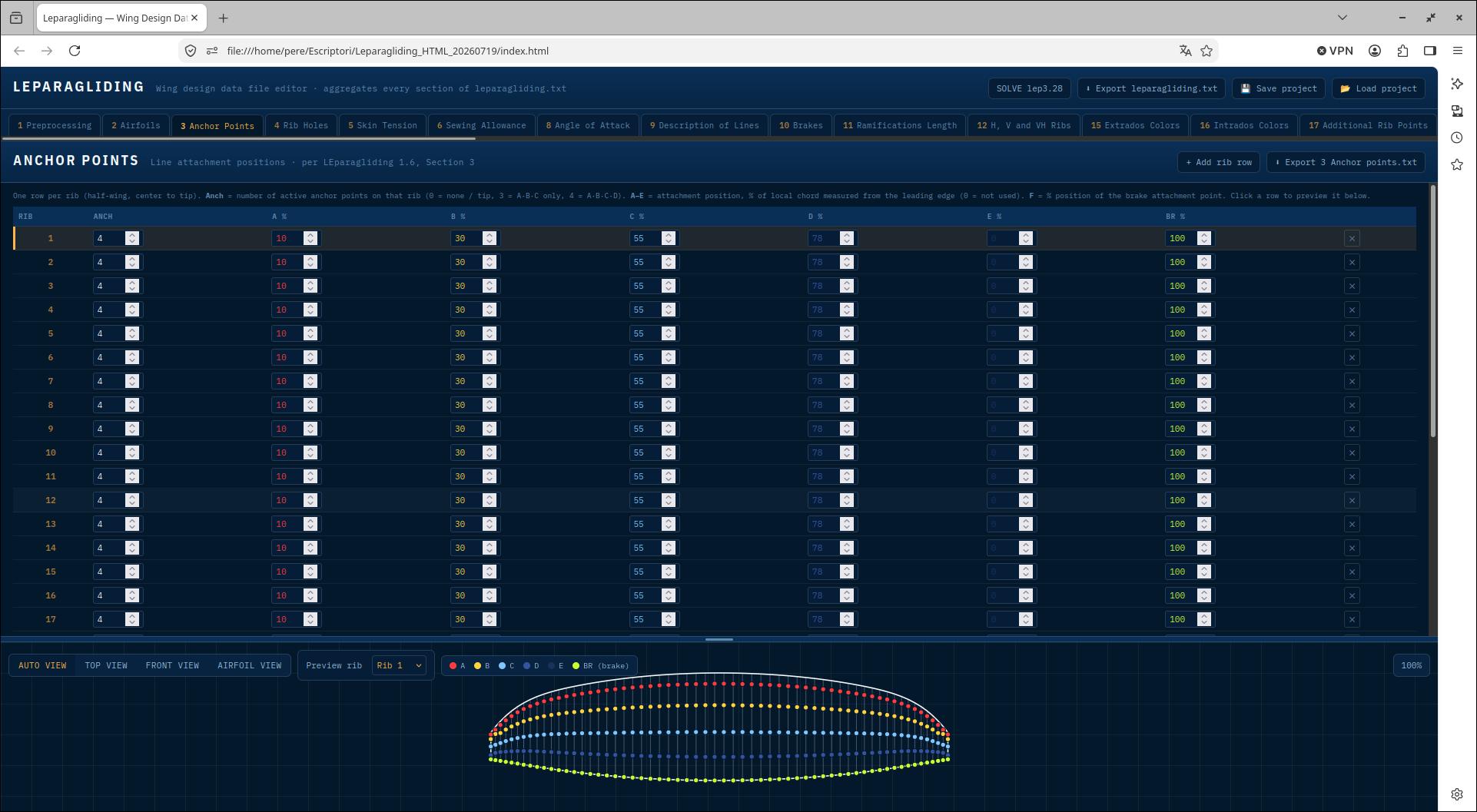Reload the page with browser refresh icon
1477x812 pixels.
(75, 51)
